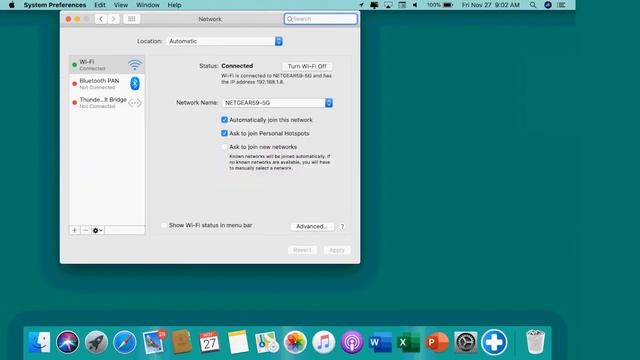
Task: Launch Microsoft Word from Dock
Action: 380,342
